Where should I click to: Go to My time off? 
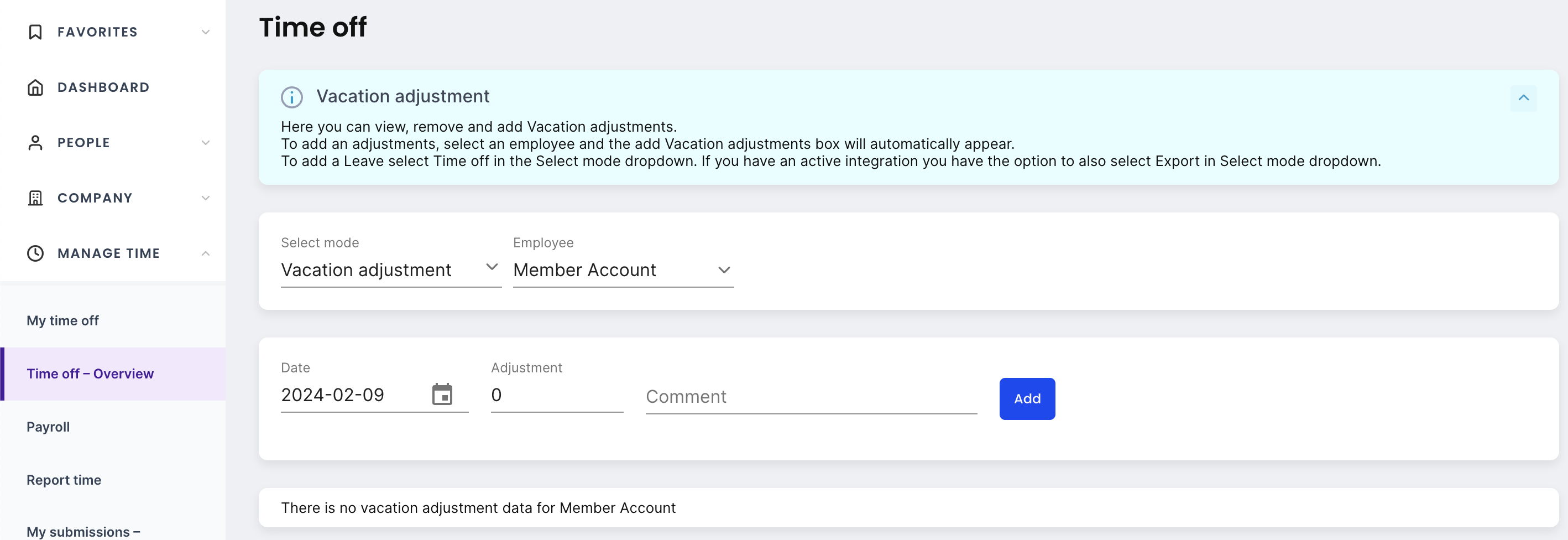pyautogui.click(x=62, y=321)
